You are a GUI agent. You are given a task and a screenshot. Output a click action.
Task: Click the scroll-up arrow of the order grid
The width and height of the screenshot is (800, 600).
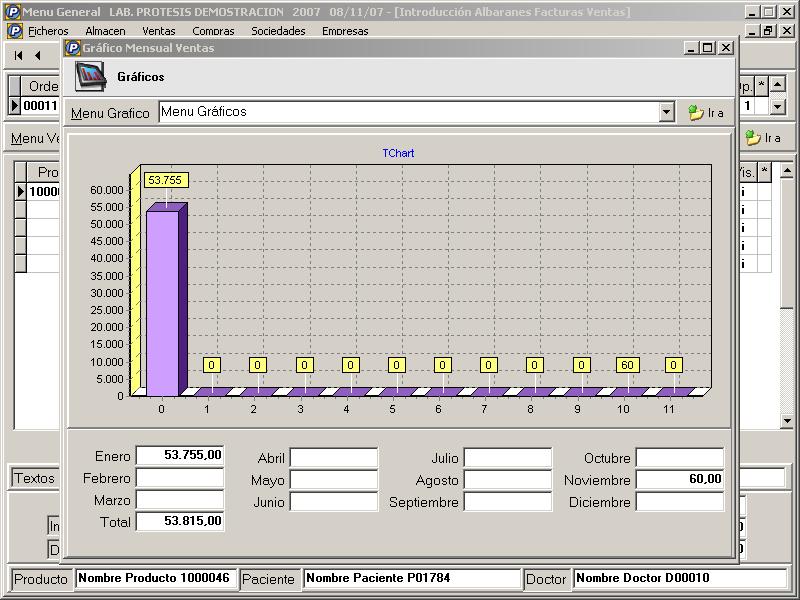[x=777, y=84]
